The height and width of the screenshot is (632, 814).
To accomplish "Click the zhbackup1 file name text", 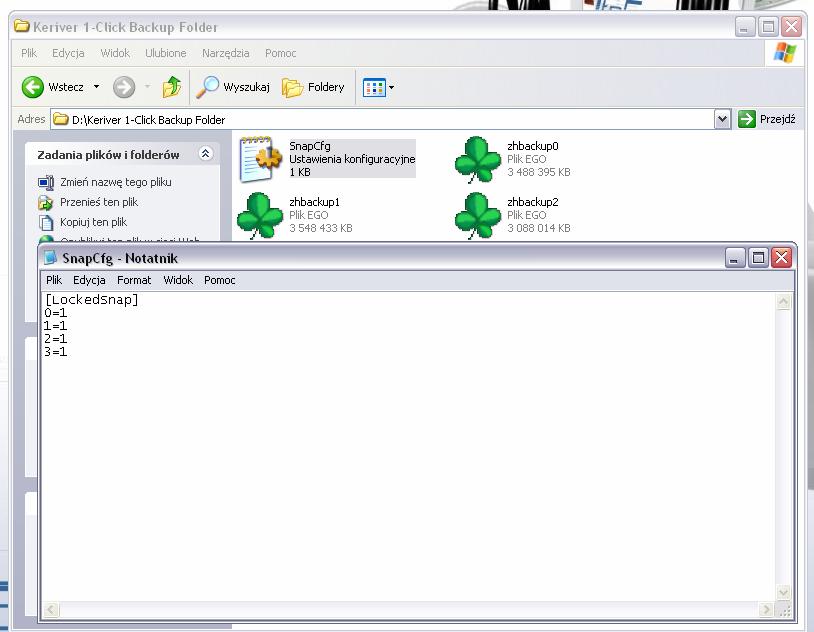I will [x=315, y=202].
